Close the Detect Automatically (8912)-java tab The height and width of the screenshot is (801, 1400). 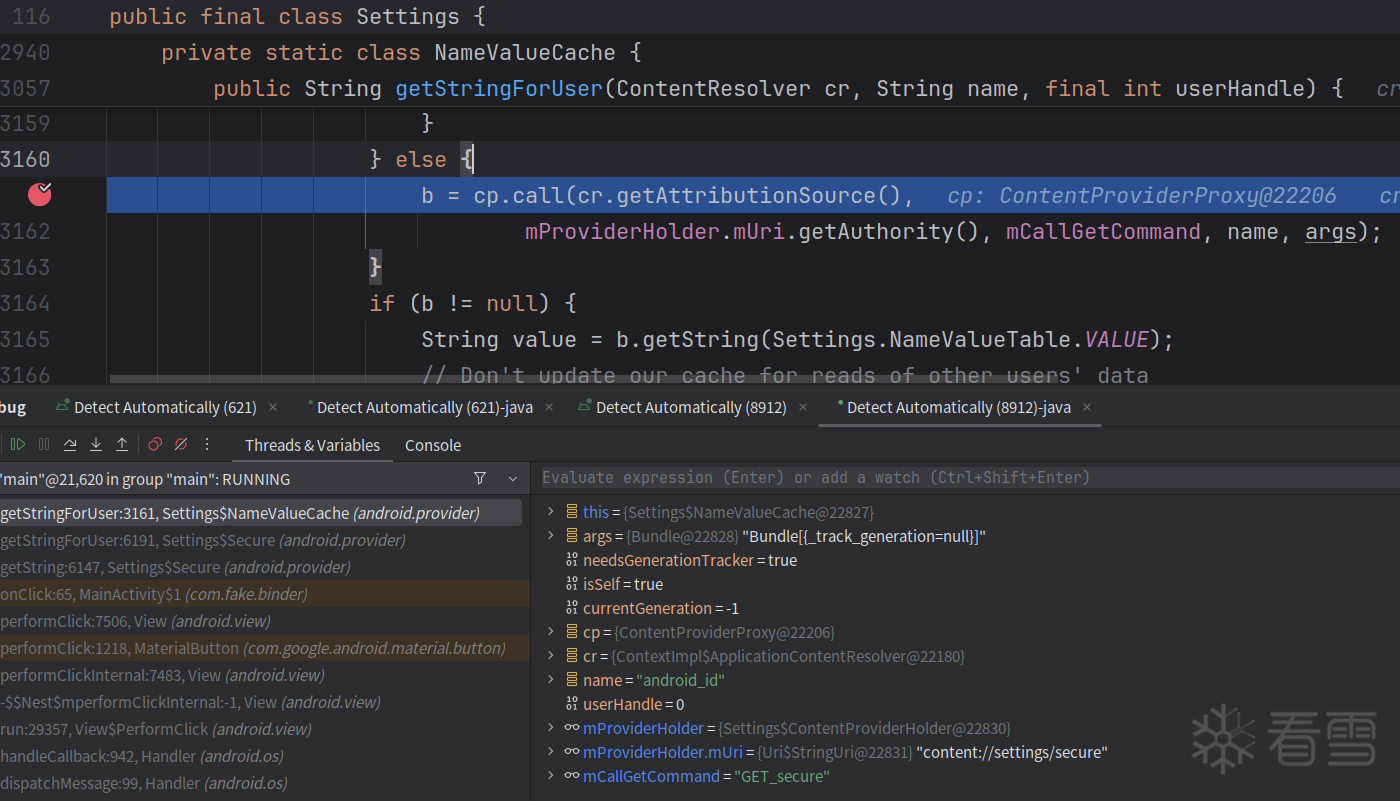click(x=1087, y=407)
